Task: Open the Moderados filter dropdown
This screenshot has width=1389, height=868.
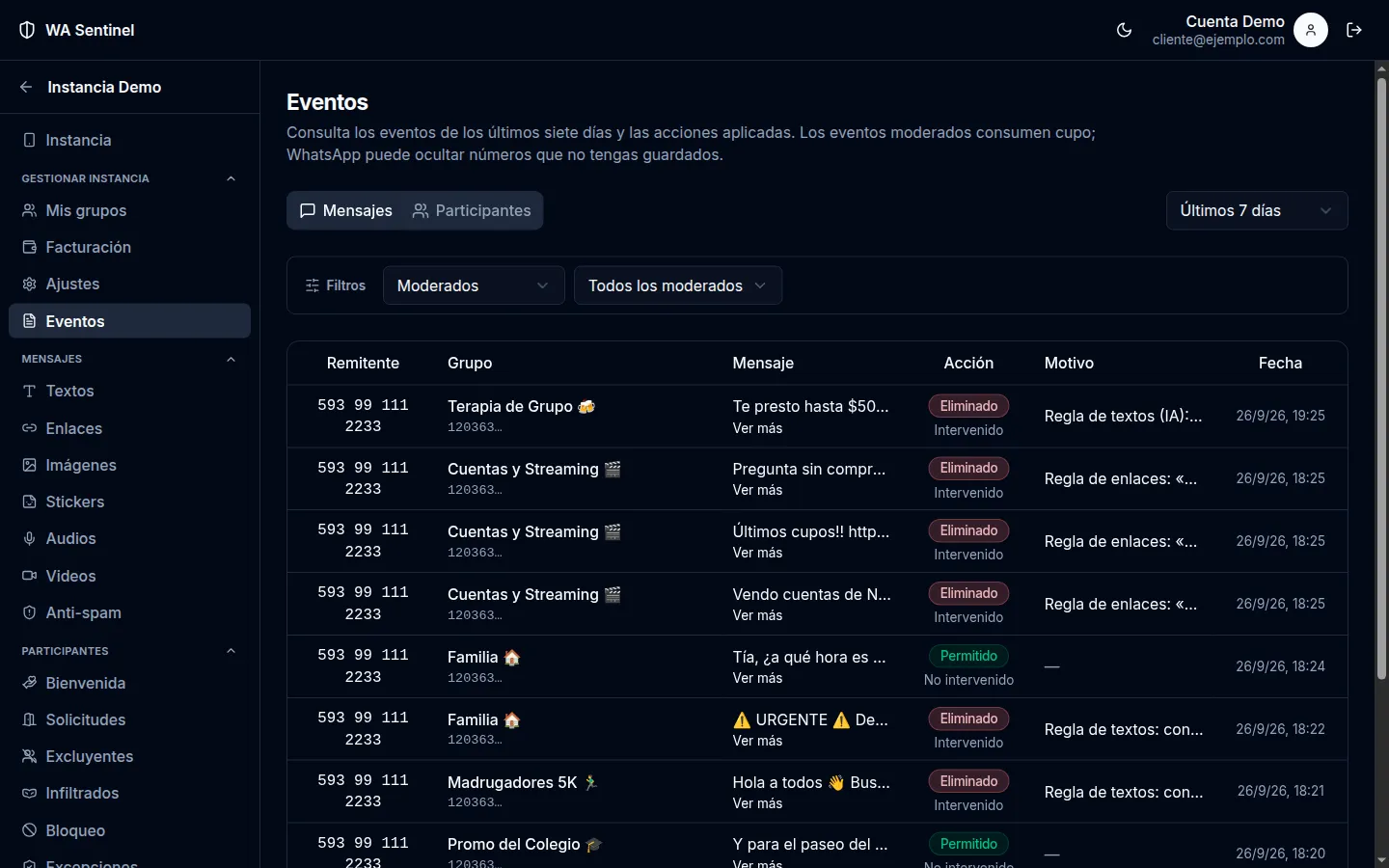Action: (x=474, y=285)
